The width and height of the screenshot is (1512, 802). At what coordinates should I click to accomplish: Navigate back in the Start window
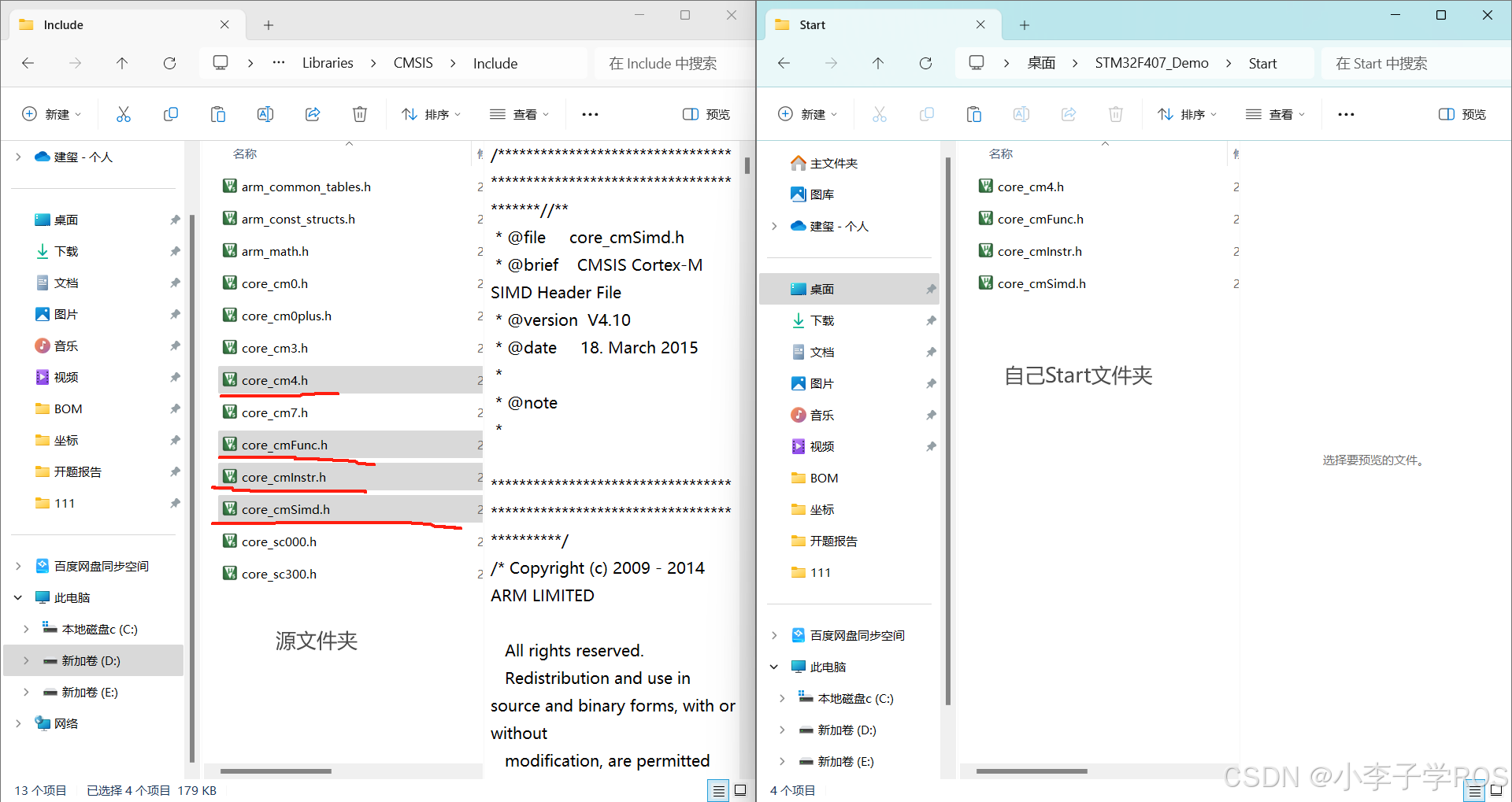tap(784, 63)
